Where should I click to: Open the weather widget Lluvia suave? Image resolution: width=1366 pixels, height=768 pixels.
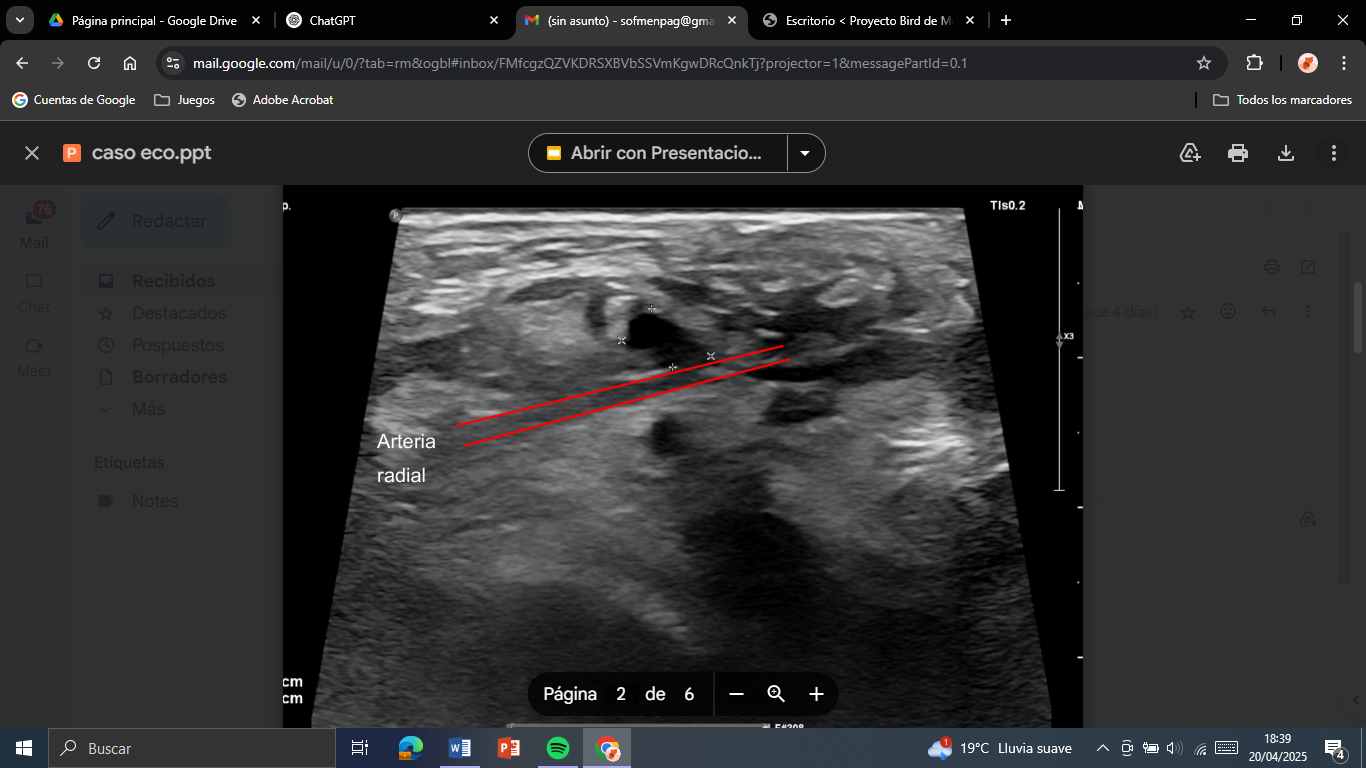1000,748
